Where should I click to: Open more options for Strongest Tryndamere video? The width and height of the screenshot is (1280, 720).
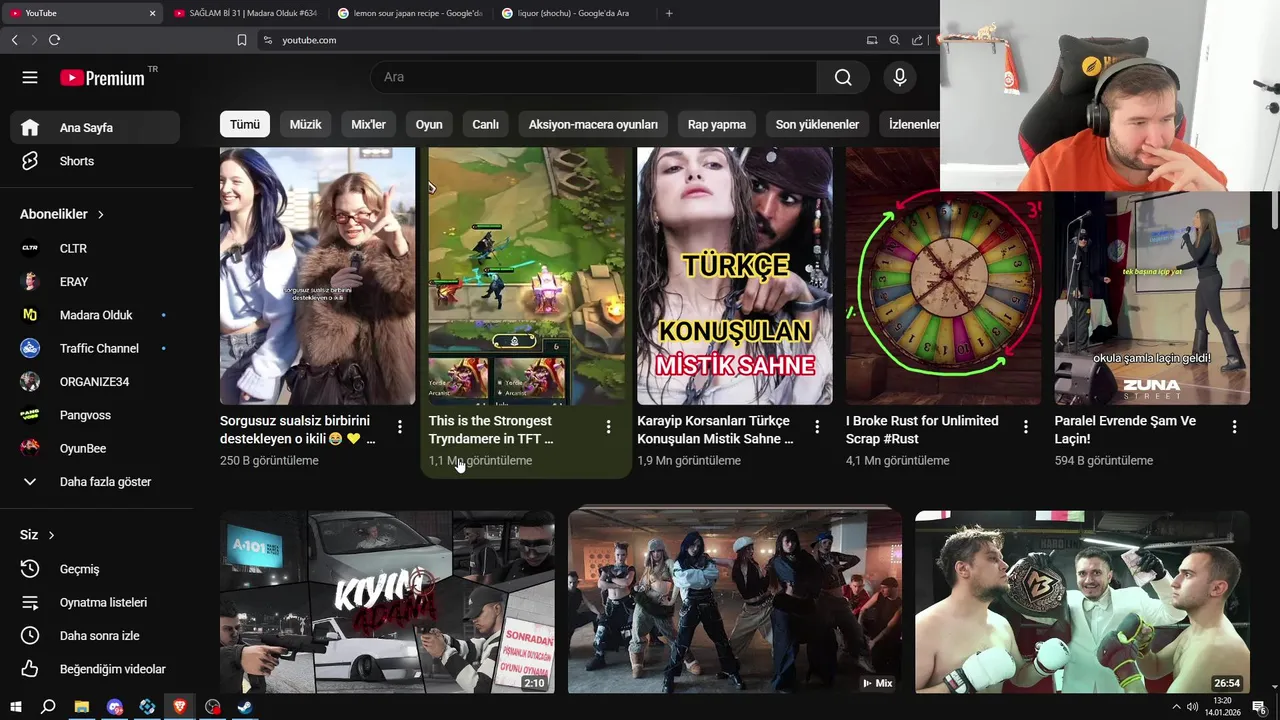tap(608, 427)
